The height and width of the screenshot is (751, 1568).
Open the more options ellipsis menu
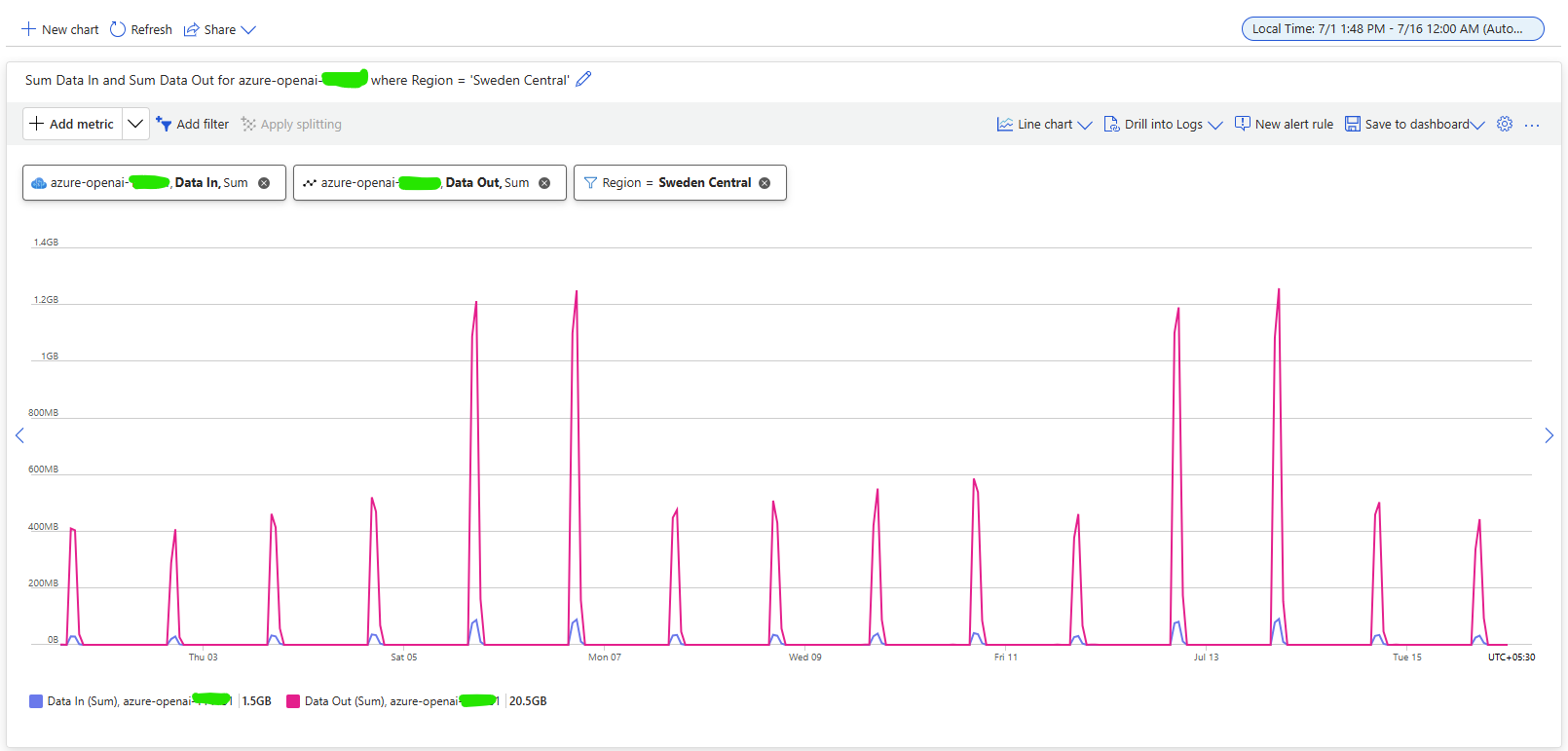click(x=1532, y=125)
